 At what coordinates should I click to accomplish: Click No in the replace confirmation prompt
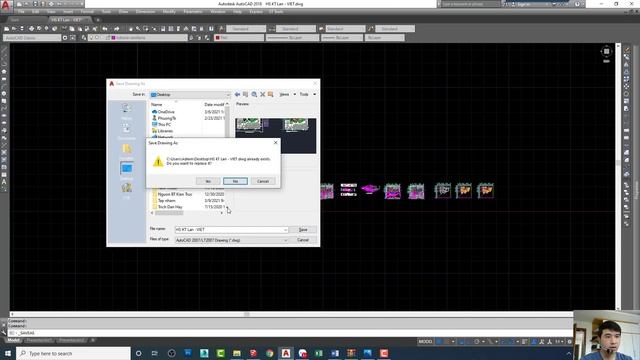pyautogui.click(x=235, y=181)
